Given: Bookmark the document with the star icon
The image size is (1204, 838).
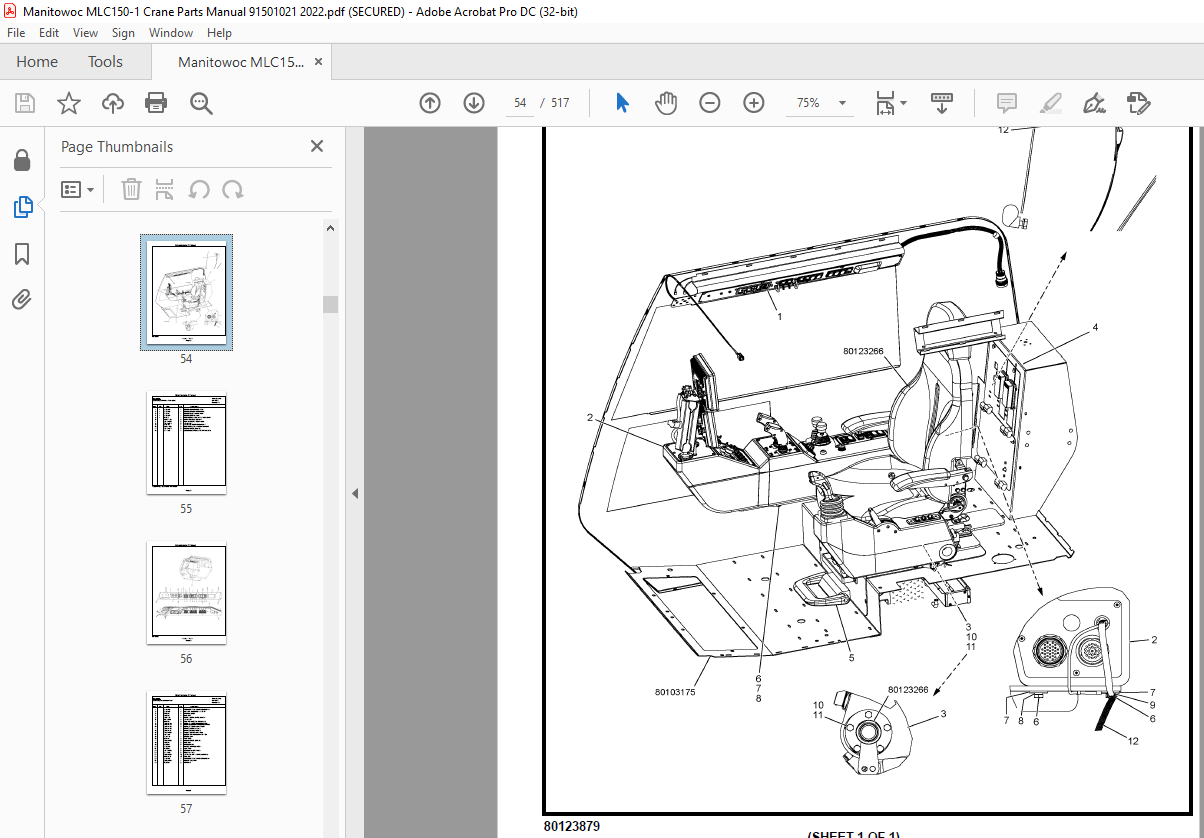Looking at the screenshot, I should (68, 103).
